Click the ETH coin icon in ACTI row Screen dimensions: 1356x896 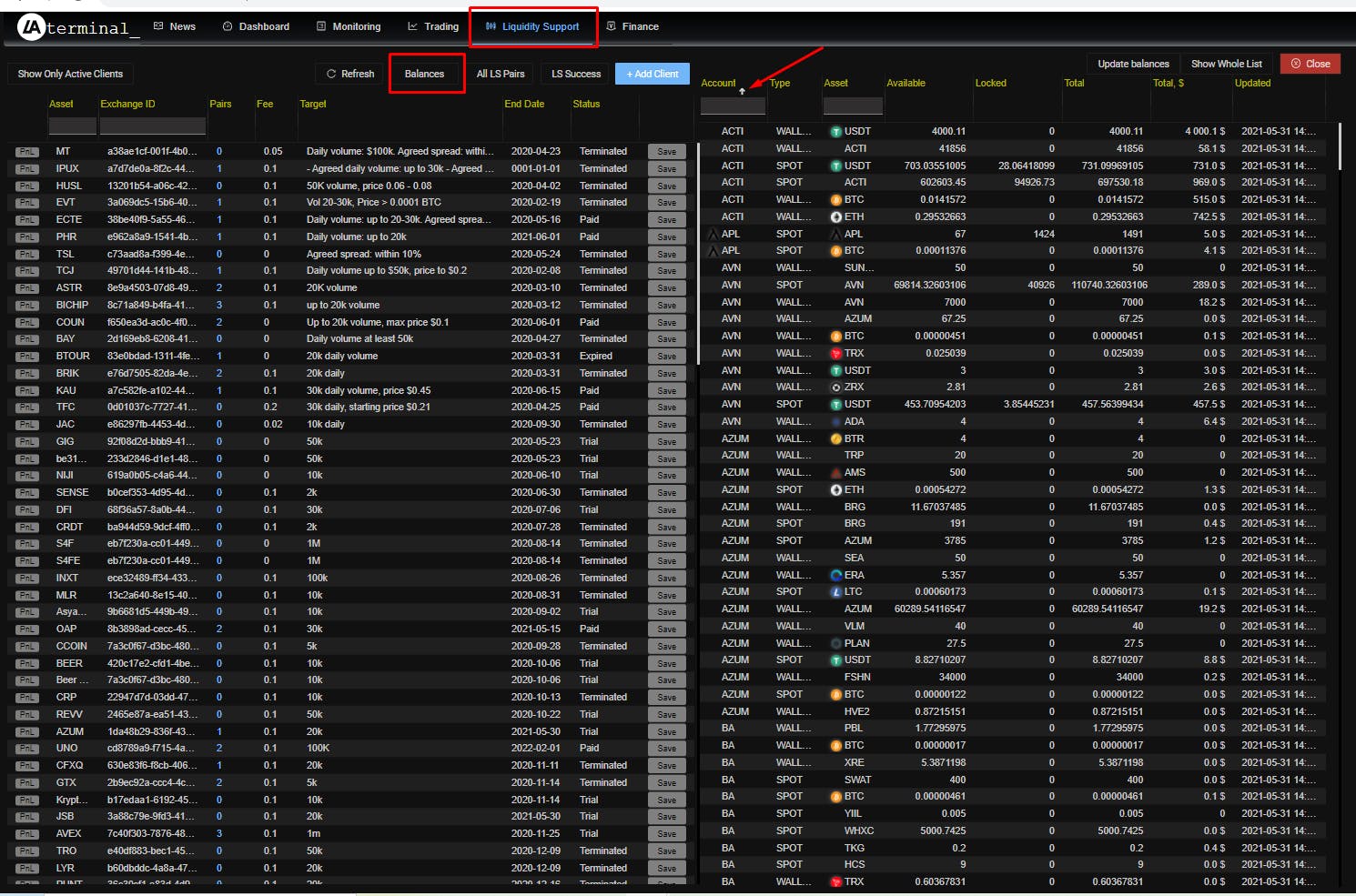835,216
